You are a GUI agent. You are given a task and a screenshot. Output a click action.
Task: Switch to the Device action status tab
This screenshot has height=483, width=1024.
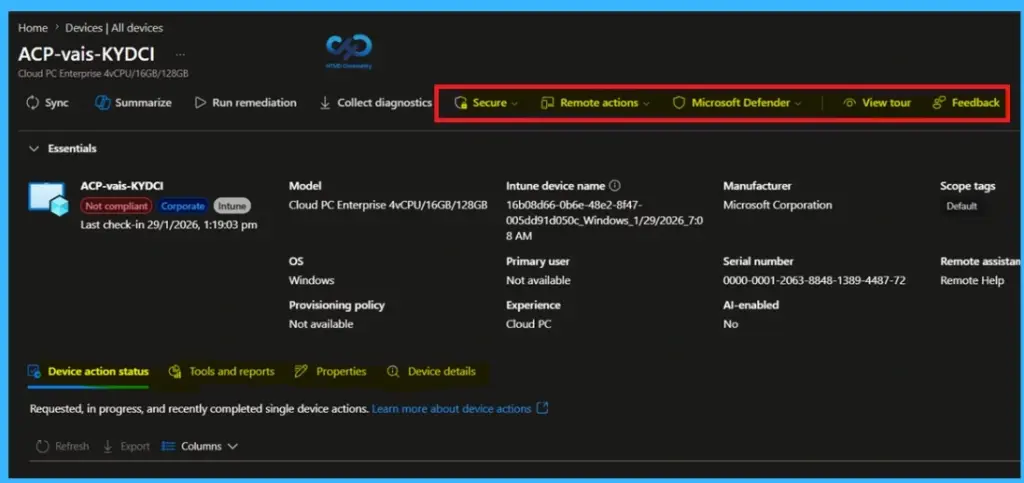pyautogui.click(x=88, y=371)
